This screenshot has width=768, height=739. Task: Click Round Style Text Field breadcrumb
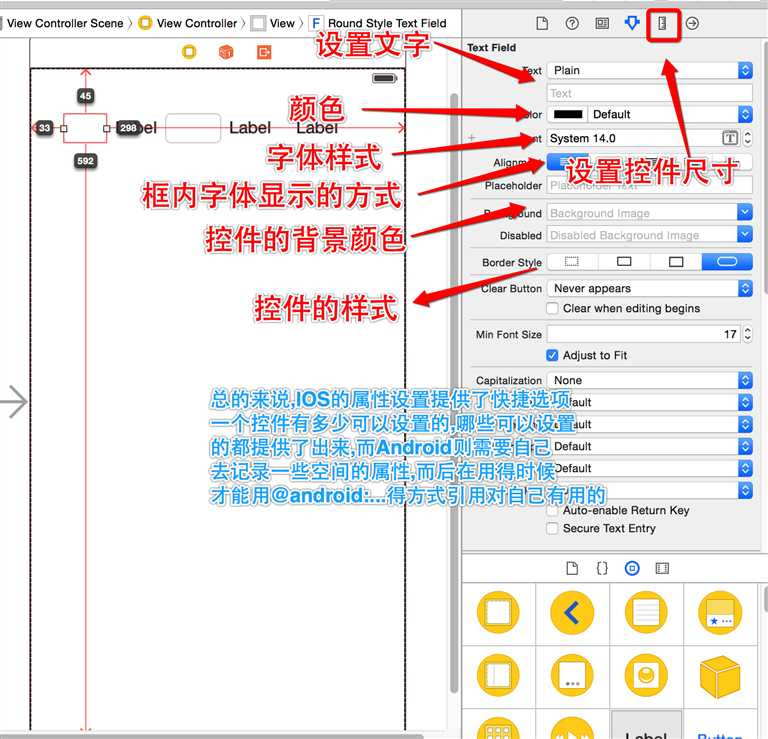click(379, 23)
